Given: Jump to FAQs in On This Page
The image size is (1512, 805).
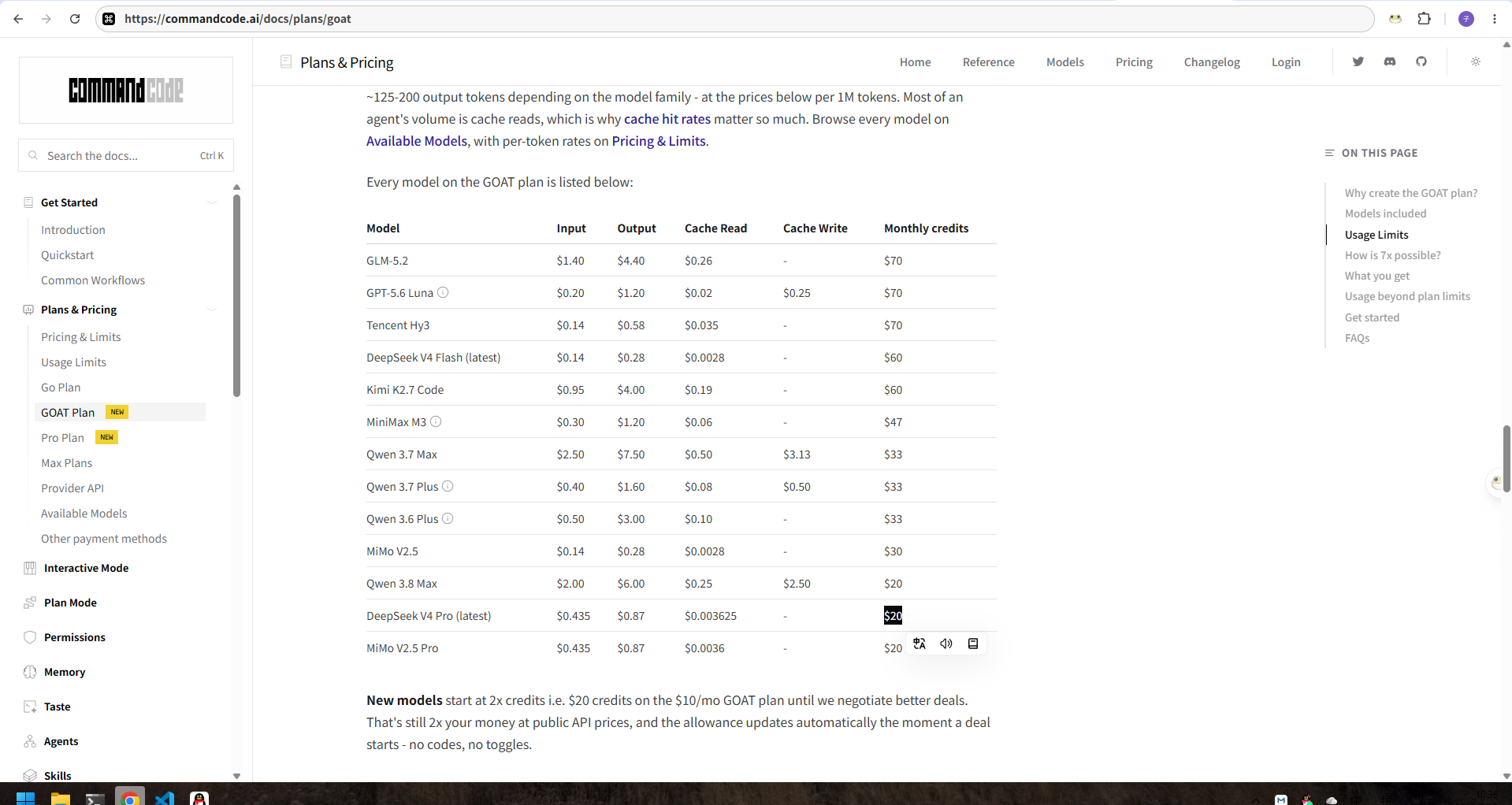Looking at the screenshot, I should (x=1358, y=338).
